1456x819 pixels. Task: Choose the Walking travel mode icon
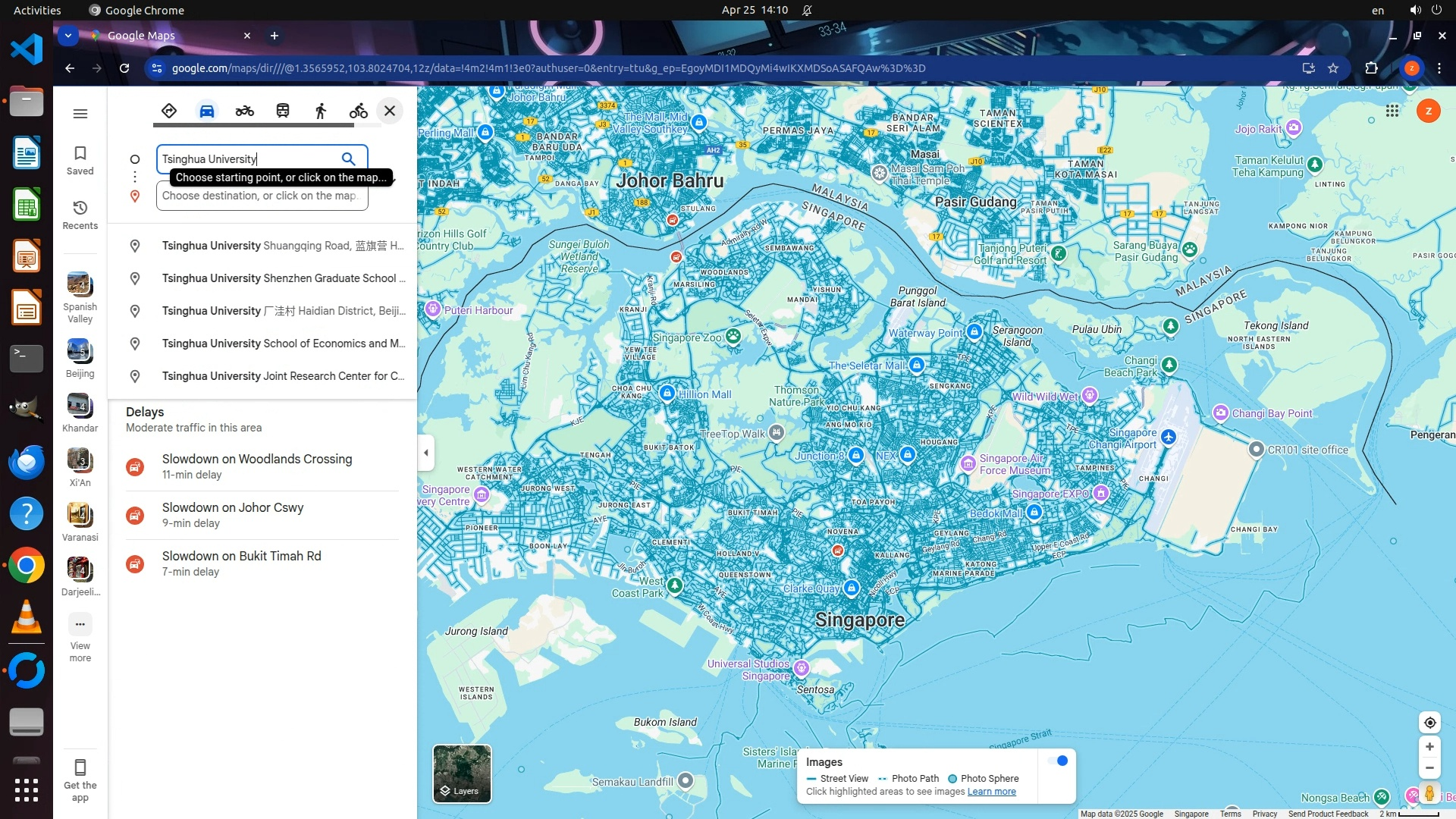[x=321, y=111]
